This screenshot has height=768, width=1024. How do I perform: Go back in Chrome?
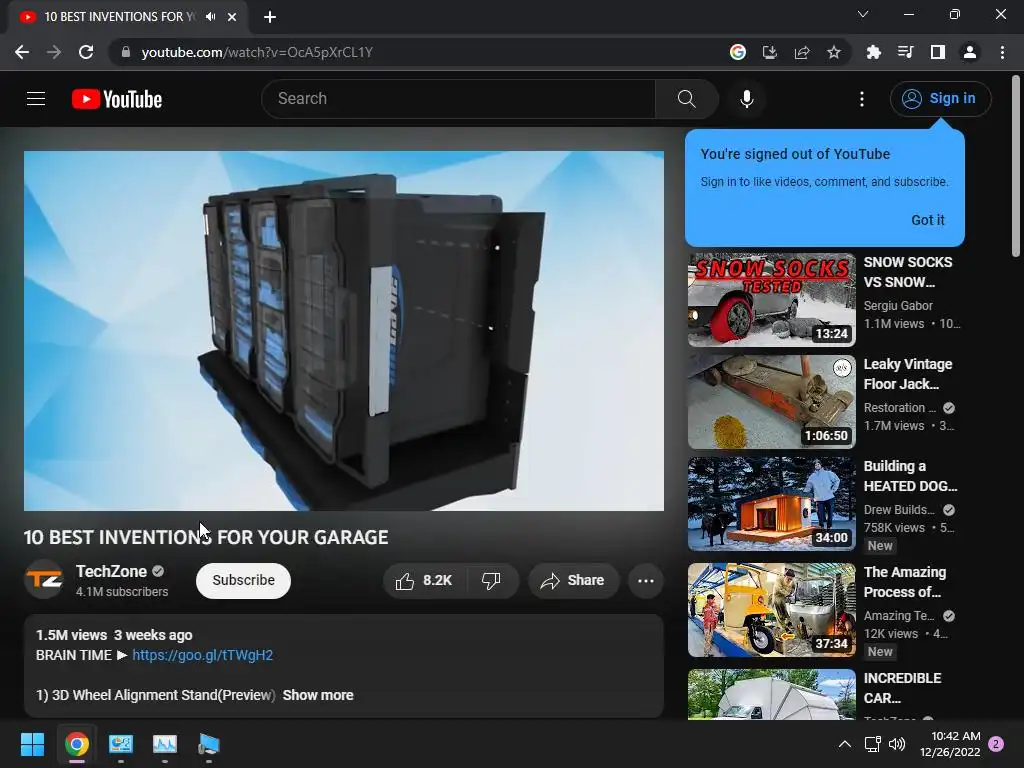22,52
